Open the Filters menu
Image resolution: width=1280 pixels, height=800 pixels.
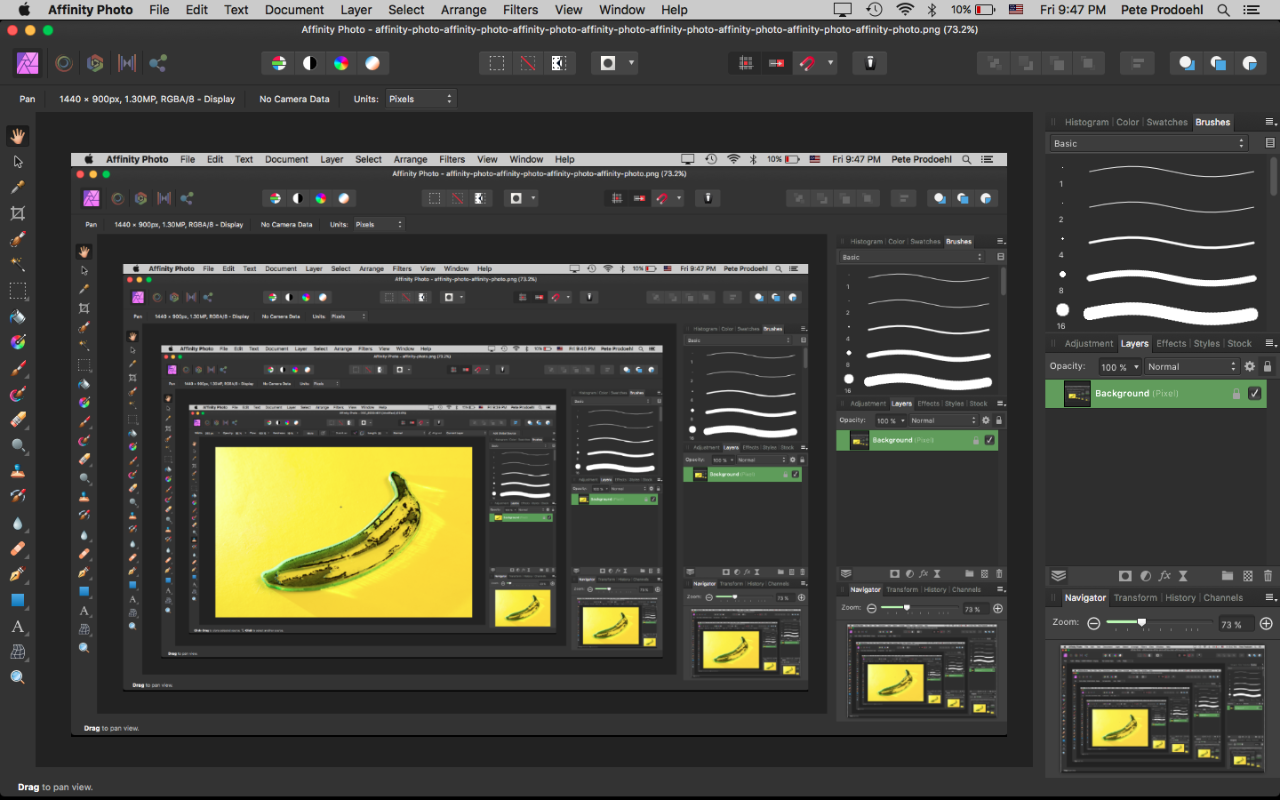pos(521,10)
